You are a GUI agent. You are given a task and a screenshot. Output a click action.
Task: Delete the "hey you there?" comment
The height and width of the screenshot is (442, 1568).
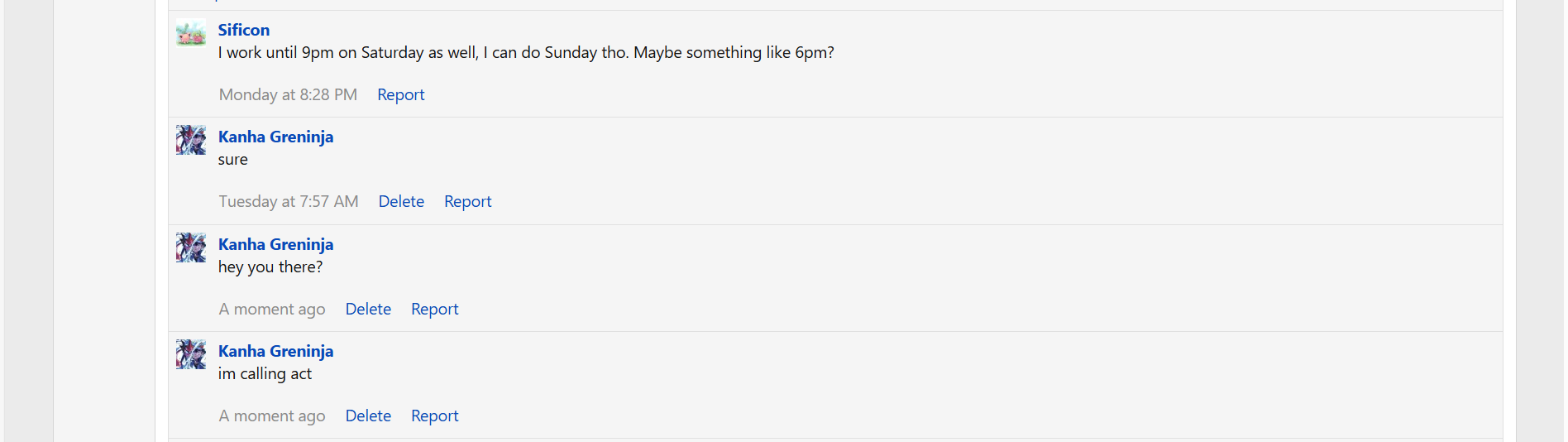pos(368,309)
